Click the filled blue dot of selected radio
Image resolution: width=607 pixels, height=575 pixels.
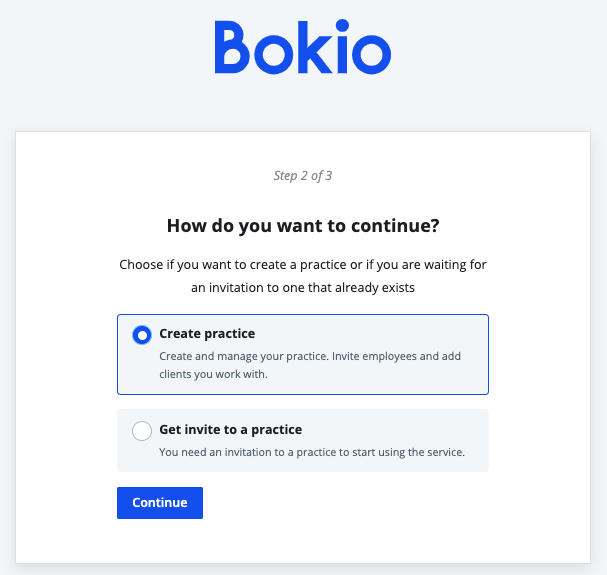point(142,336)
